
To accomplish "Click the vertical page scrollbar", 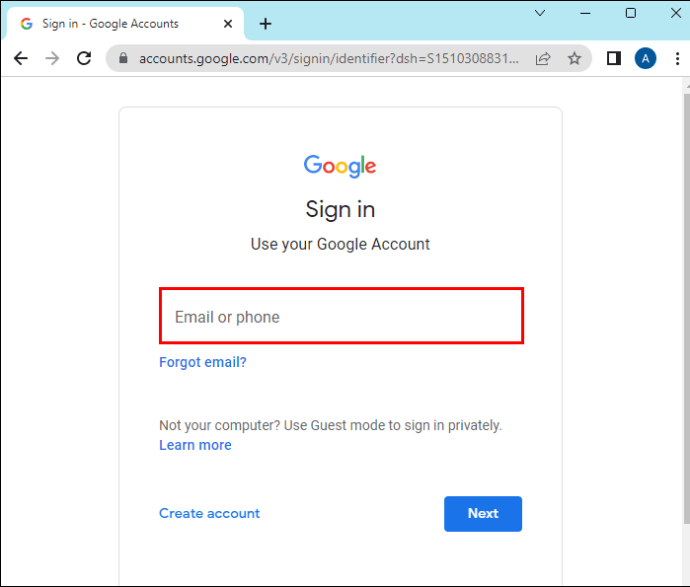I will pyautogui.click(x=684, y=300).
